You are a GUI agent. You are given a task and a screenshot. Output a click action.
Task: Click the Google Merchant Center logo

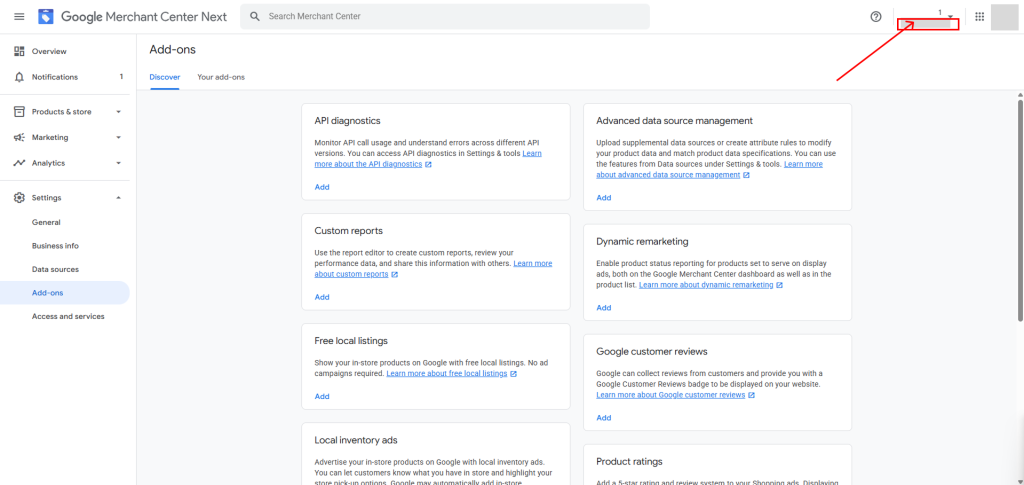point(46,17)
